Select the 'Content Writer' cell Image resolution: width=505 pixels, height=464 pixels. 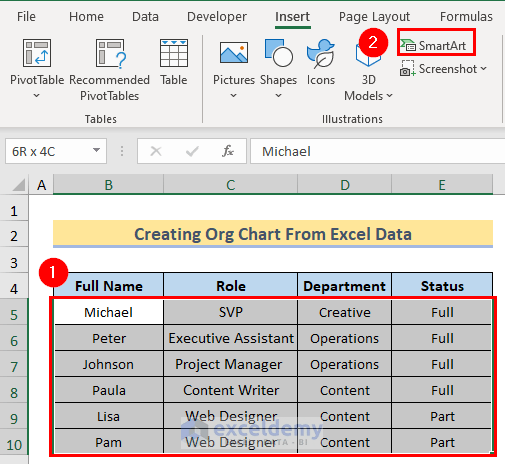231,390
